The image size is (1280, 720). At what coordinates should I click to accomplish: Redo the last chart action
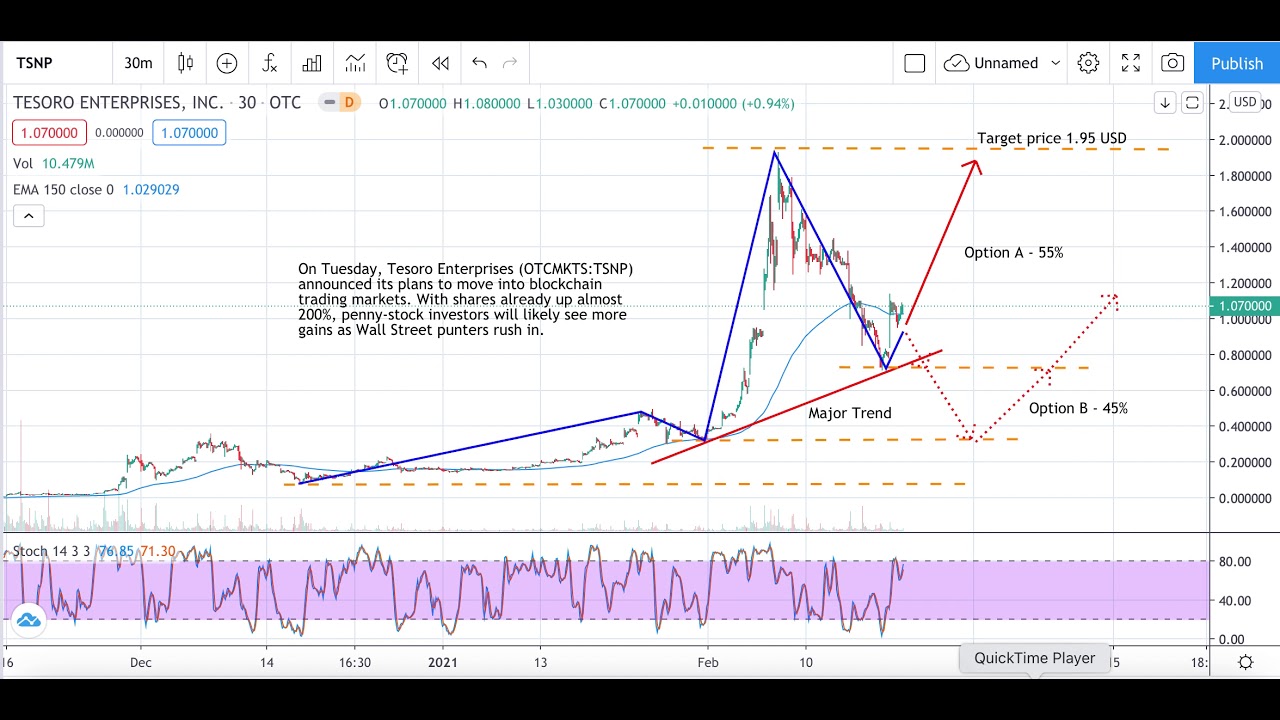coord(510,63)
